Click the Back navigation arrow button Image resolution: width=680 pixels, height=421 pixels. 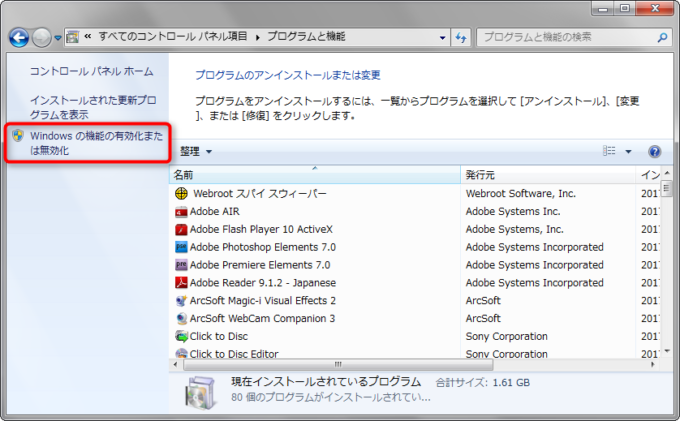click(19, 38)
